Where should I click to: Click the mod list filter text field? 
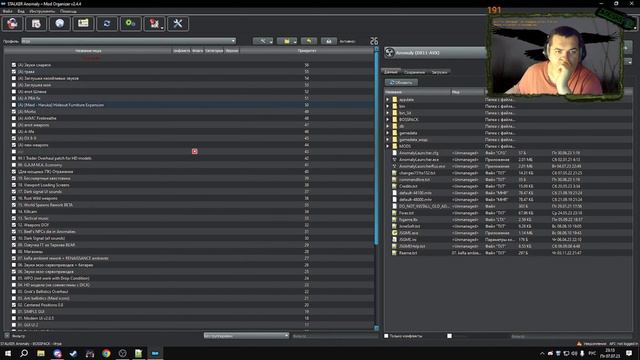335,336
